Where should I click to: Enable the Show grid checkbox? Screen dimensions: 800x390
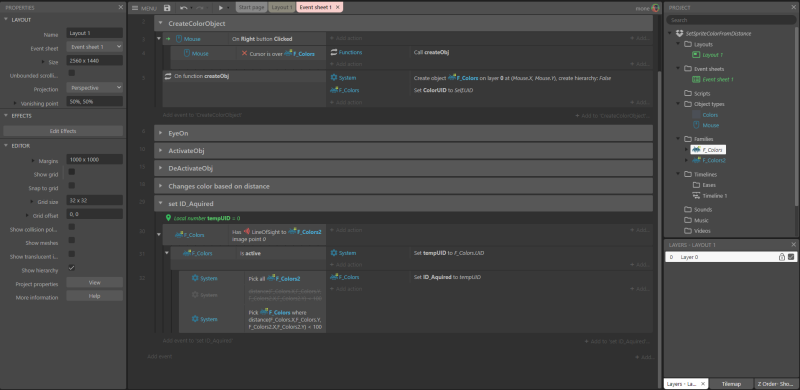[71, 172]
